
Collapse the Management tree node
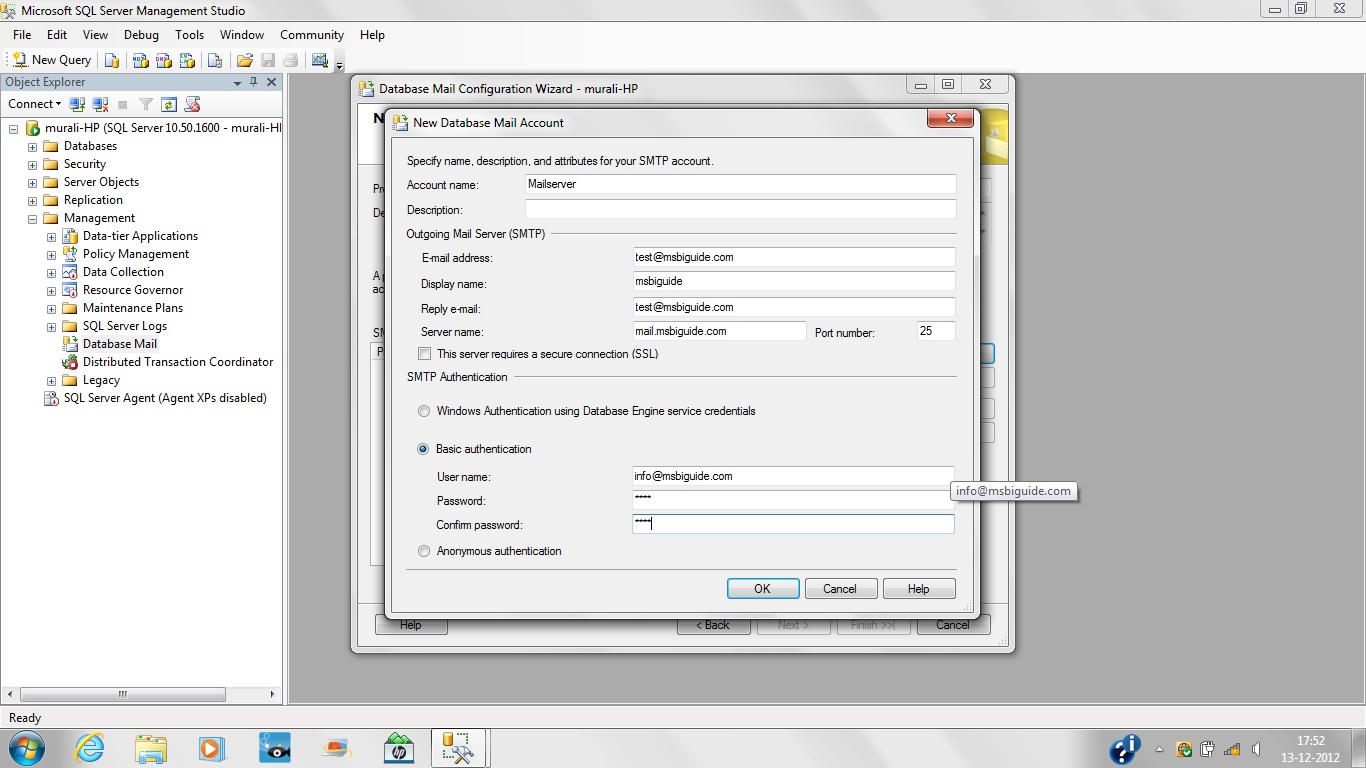(x=31, y=217)
